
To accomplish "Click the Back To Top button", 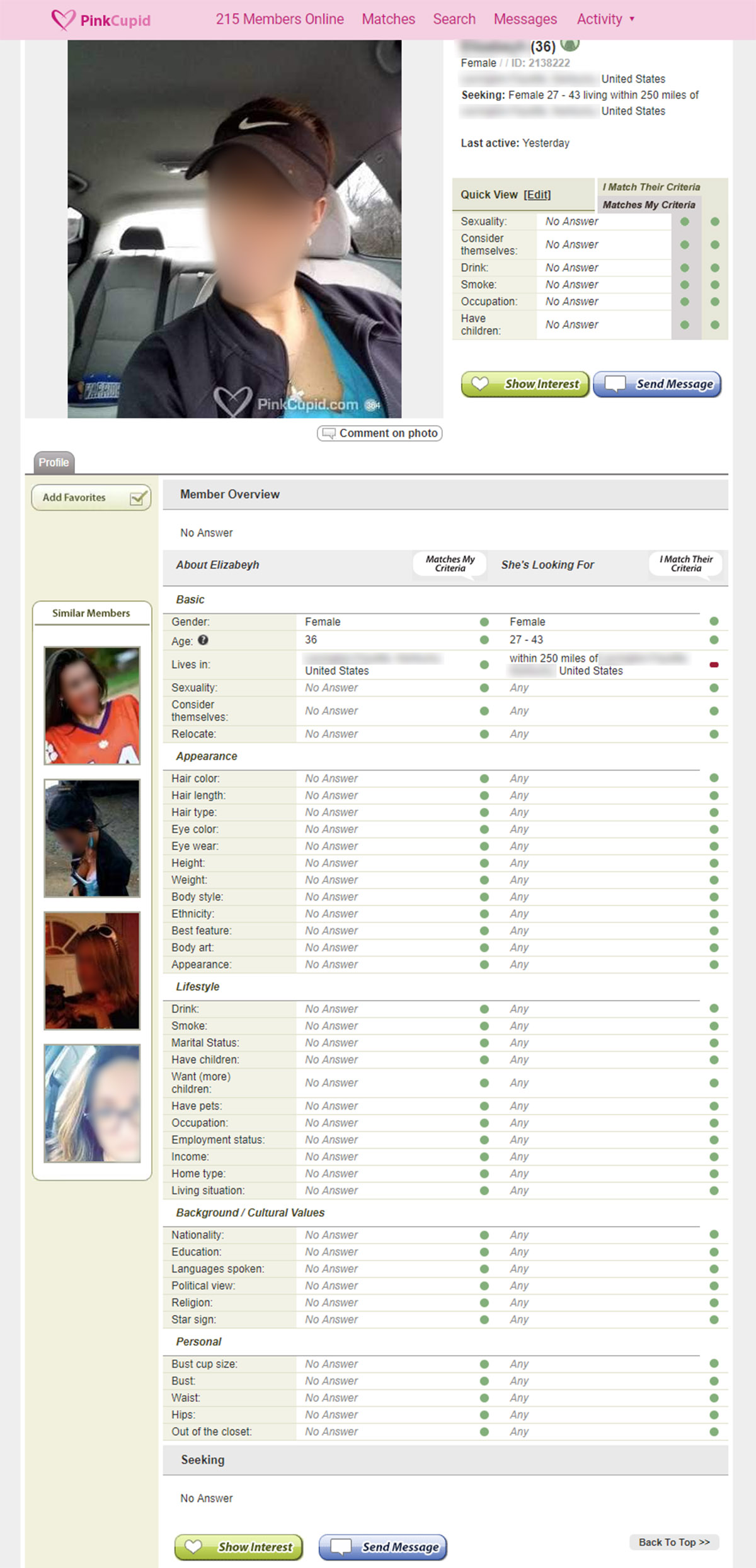I will pos(673,1542).
